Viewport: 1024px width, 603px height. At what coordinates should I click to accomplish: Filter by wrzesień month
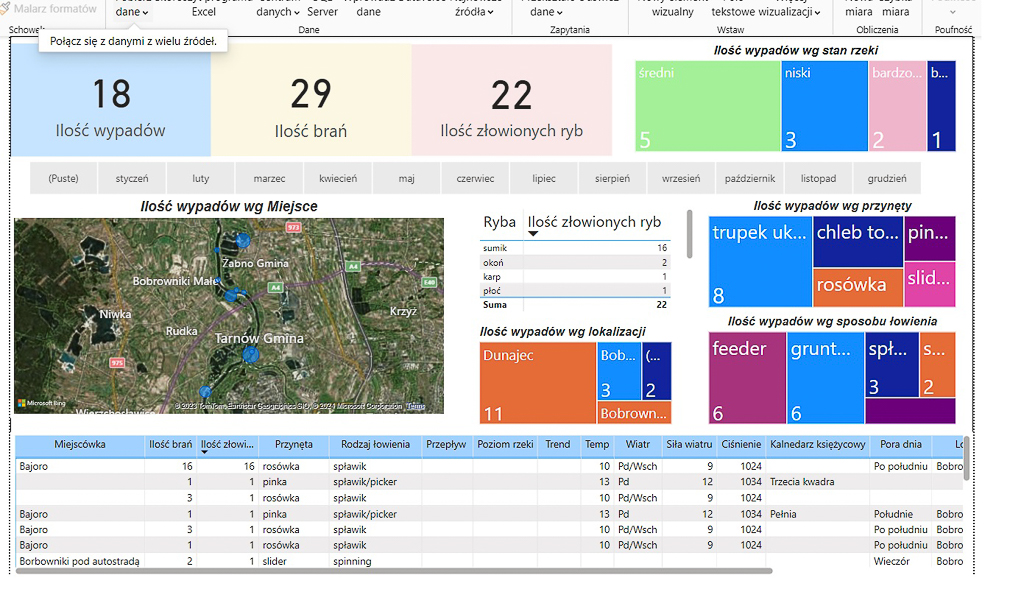tap(680, 178)
